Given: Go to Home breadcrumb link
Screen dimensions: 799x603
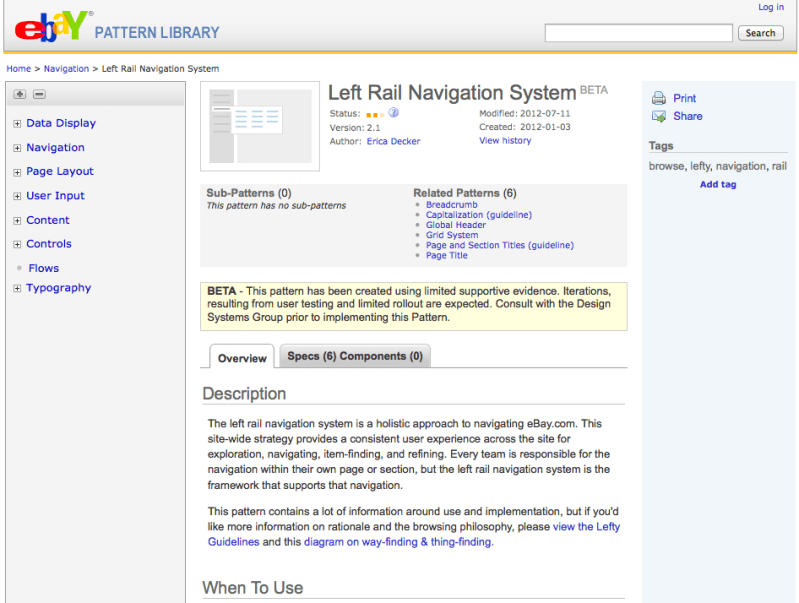Looking at the screenshot, I should pos(18,69).
